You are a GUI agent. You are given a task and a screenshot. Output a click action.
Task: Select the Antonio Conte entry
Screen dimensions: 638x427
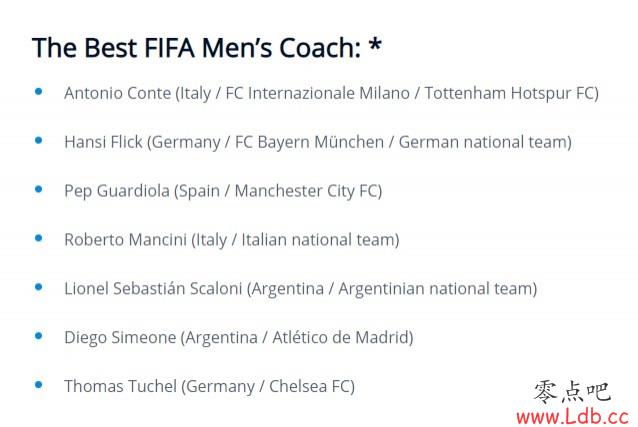coord(331,94)
